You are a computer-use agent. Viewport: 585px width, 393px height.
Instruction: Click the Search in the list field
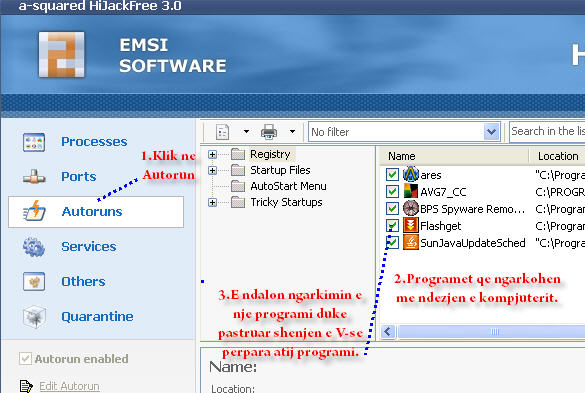click(x=547, y=131)
